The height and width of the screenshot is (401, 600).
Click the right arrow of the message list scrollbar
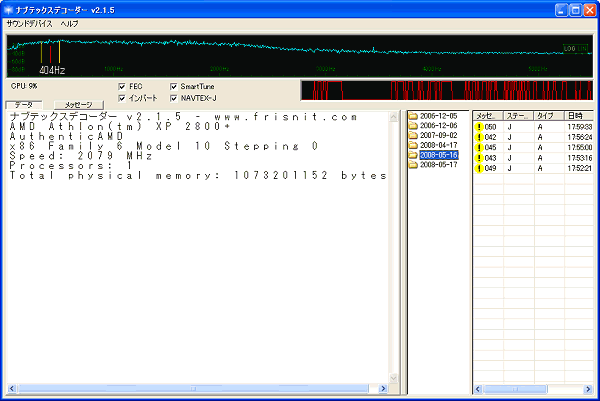pyautogui.click(x=588, y=389)
